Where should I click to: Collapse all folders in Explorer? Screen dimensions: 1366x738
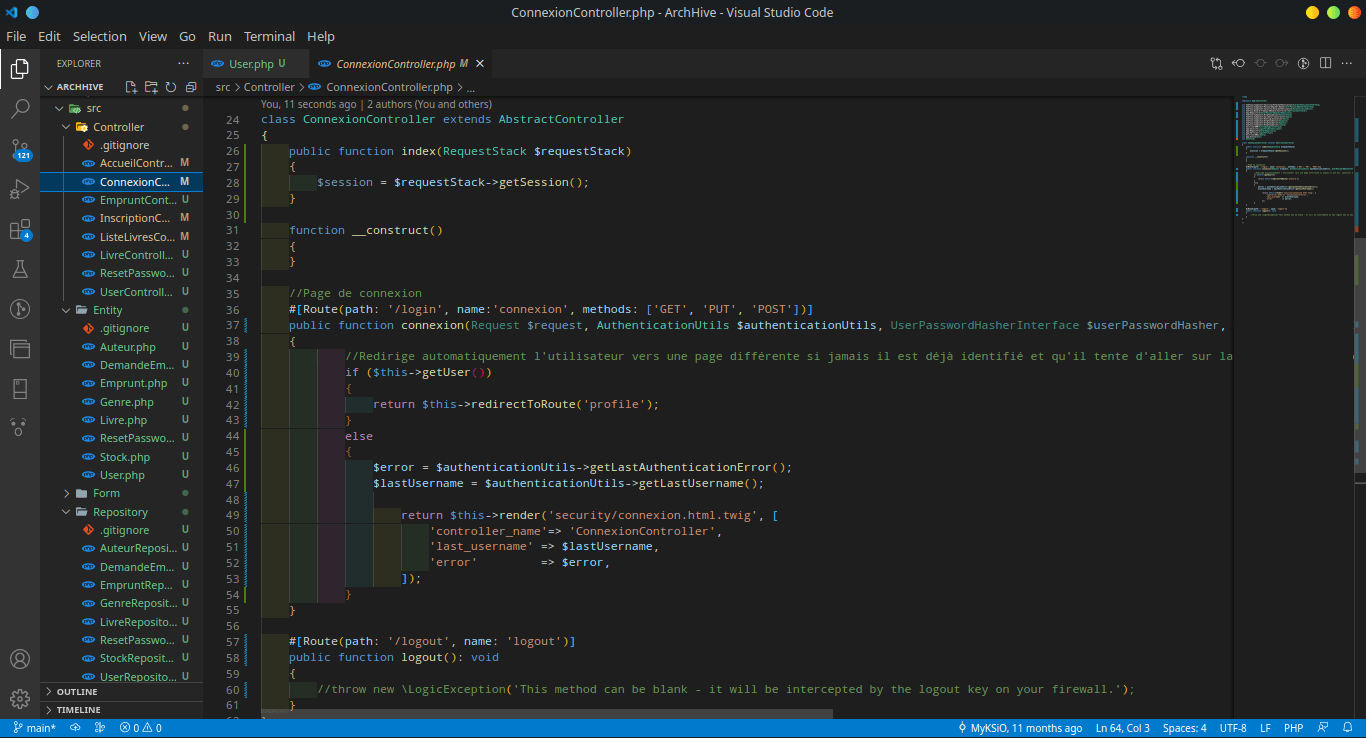(x=190, y=87)
